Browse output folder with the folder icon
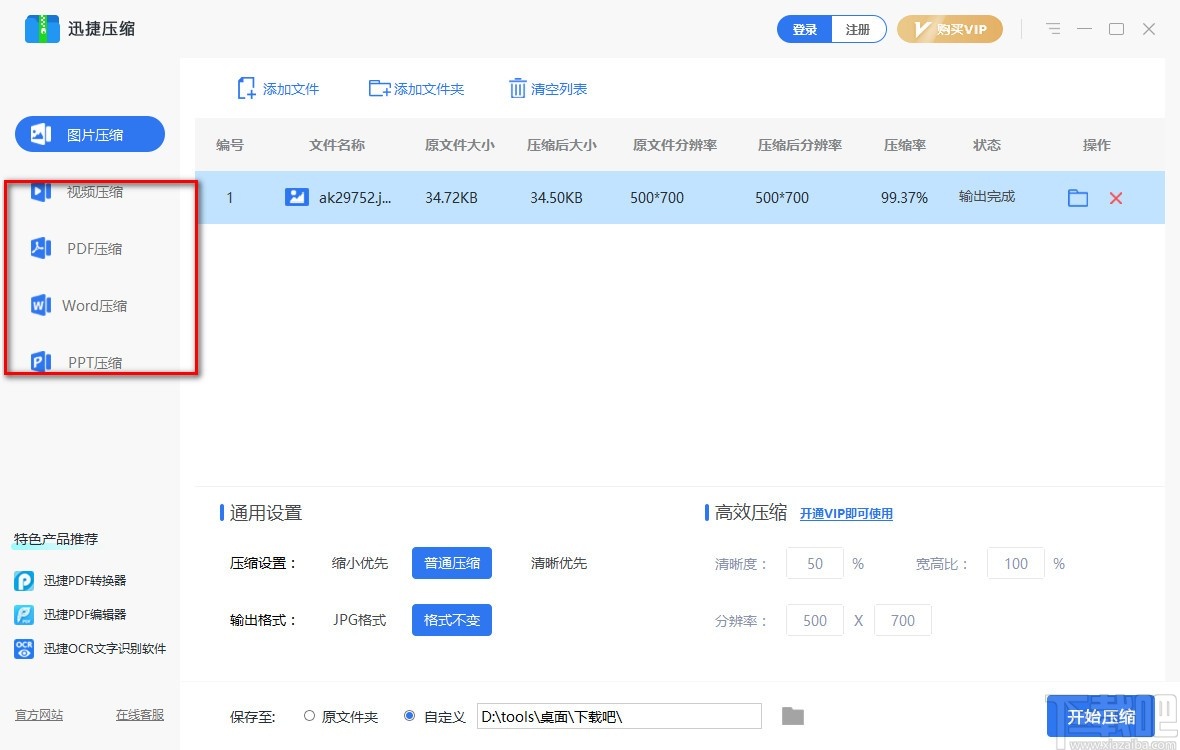 click(792, 715)
